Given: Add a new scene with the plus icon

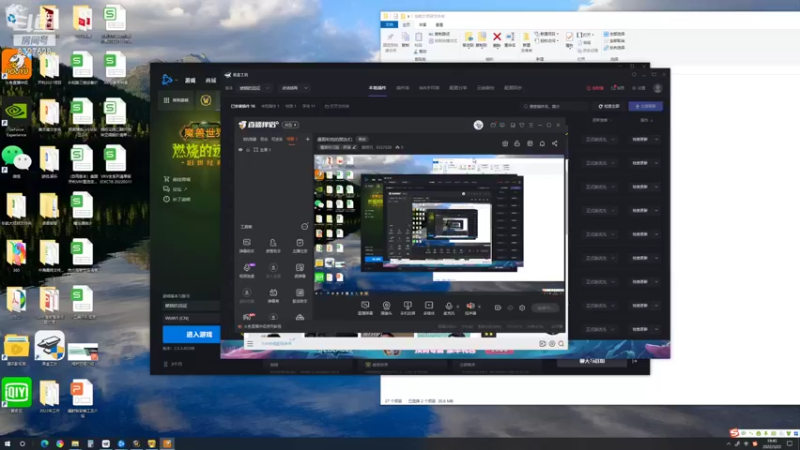Looking at the screenshot, I should click(307, 139).
